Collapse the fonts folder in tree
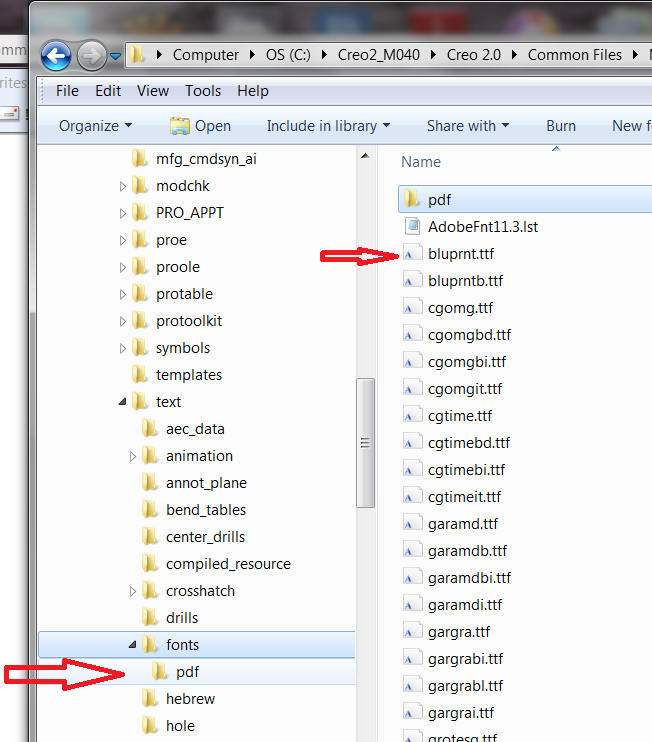Viewport: 652px width, 742px height. 132,645
